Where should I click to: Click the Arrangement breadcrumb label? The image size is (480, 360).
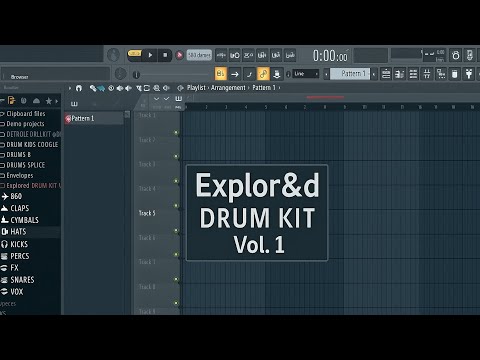pyautogui.click(x=228, y=88)
